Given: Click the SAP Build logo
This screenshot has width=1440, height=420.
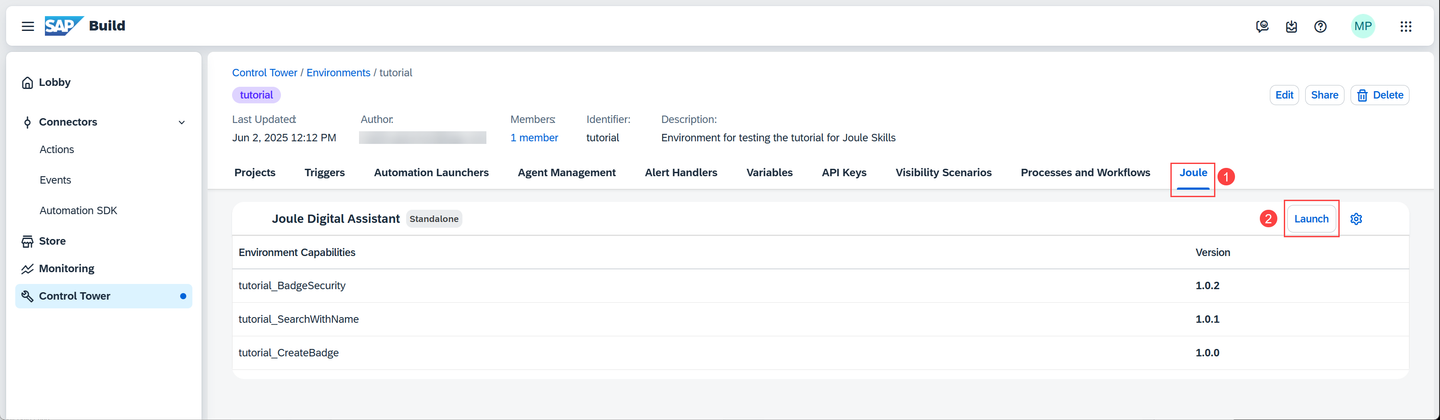Looking at the screenshot, I should point(85,26).
